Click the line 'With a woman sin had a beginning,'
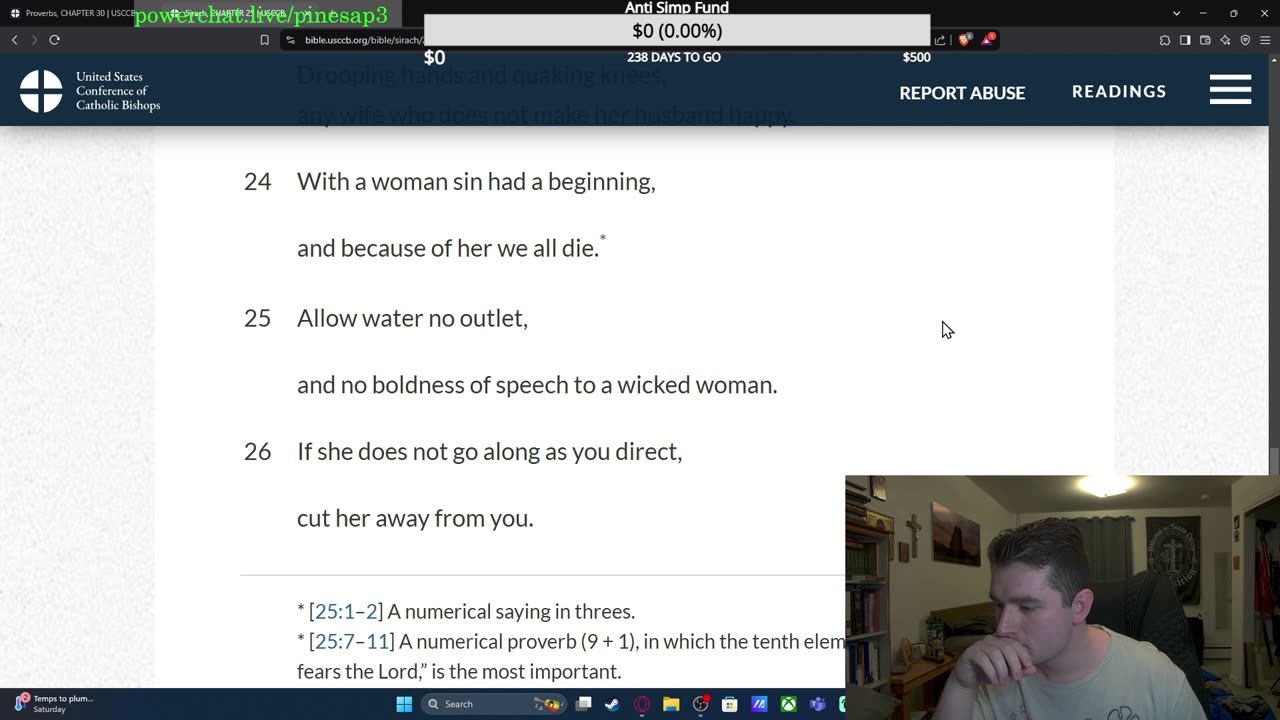The height and width of the screenshot is (720, 1280). point(476,181)
